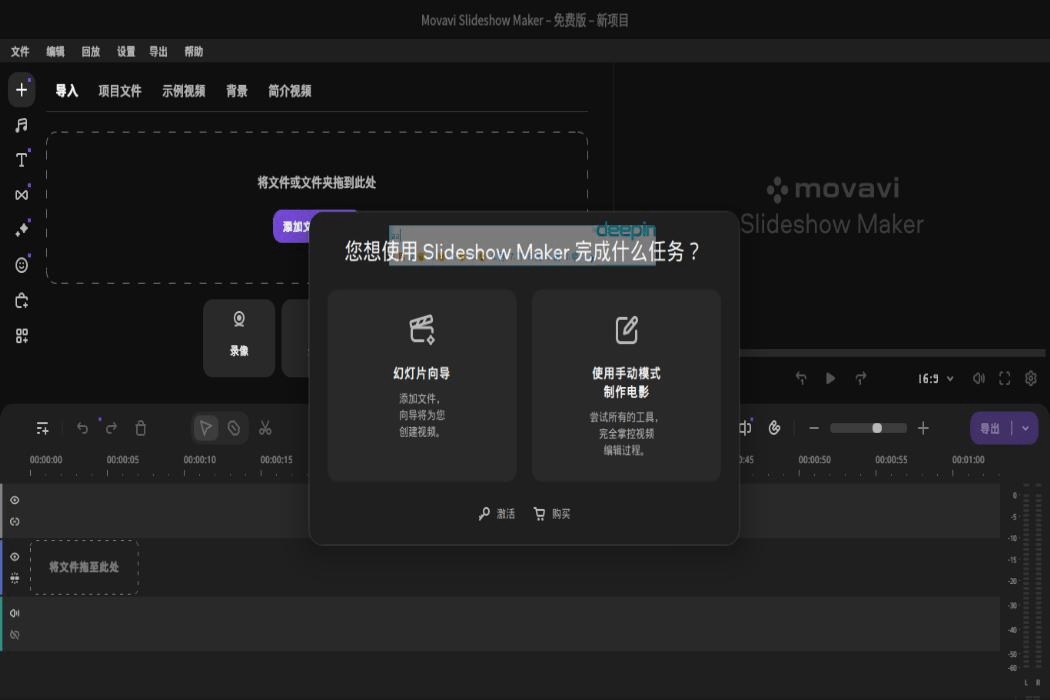The width and height of the screenshot is (1050, 700).
Task: Select the Titles text tool icon
Action: pyautogui.click(x=21, y=159)
